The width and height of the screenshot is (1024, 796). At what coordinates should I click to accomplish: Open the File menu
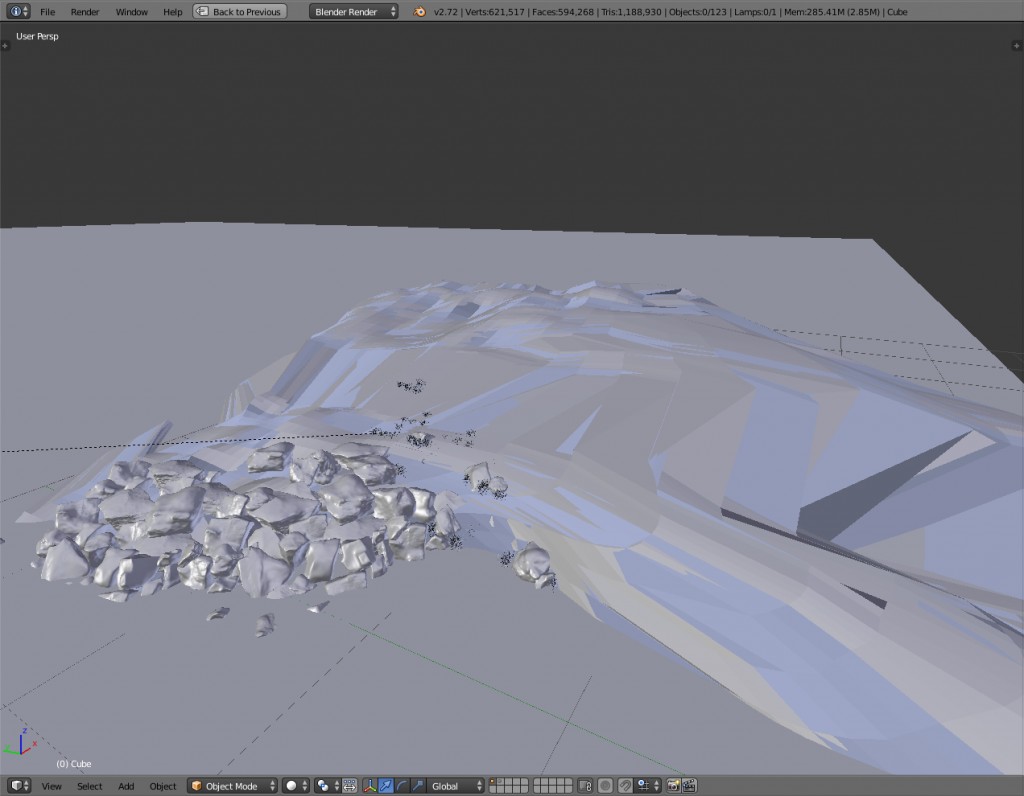47,12
